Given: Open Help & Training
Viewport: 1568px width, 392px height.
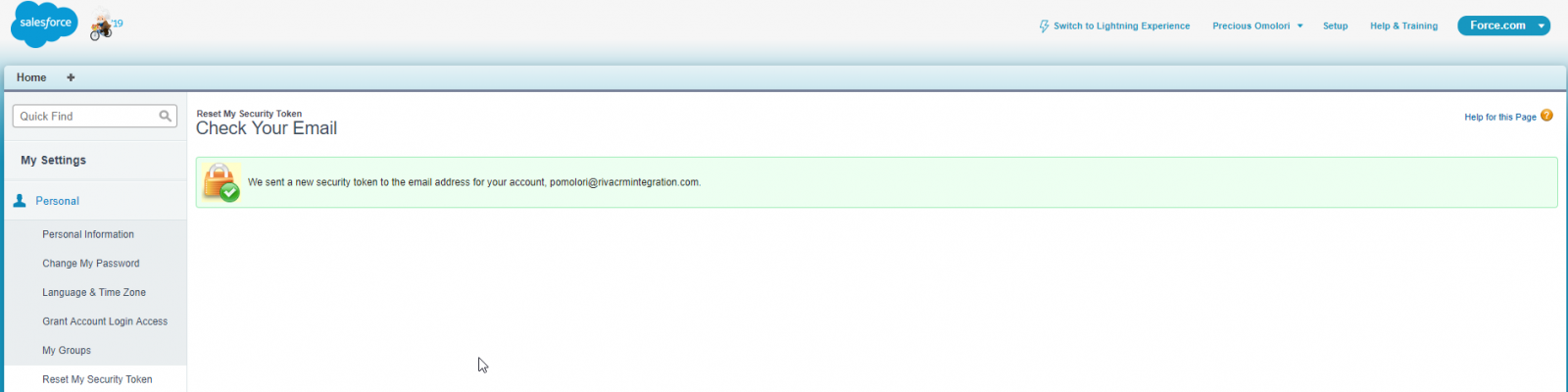Looking at the screenshot, I should tap(1403, 26).
